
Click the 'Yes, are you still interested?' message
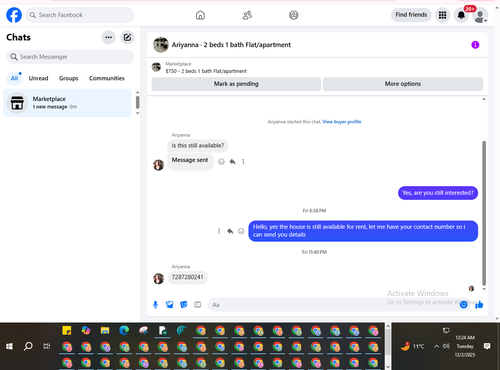(438, 193)
